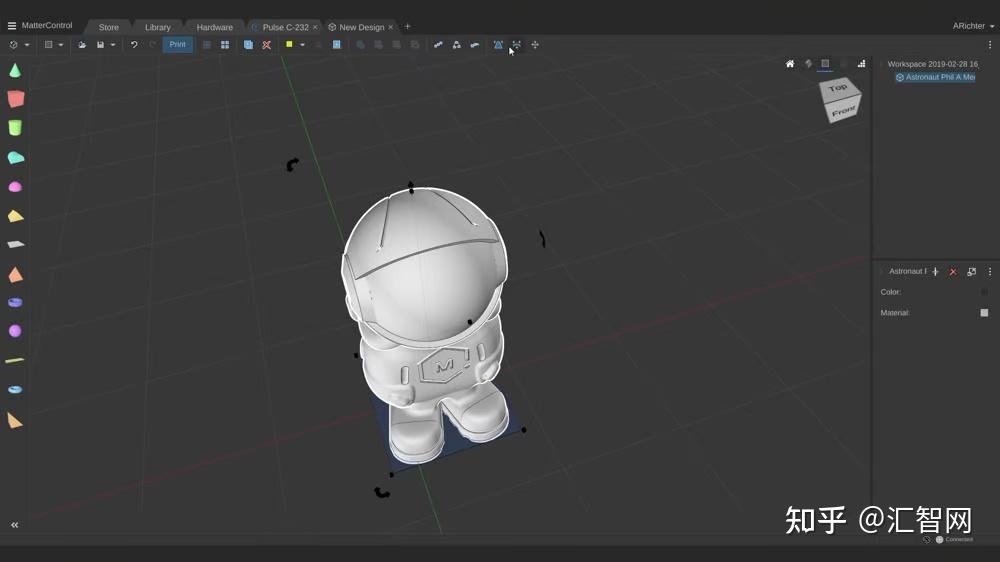Add the red cube primitive from the sidebar

[15, 99]
